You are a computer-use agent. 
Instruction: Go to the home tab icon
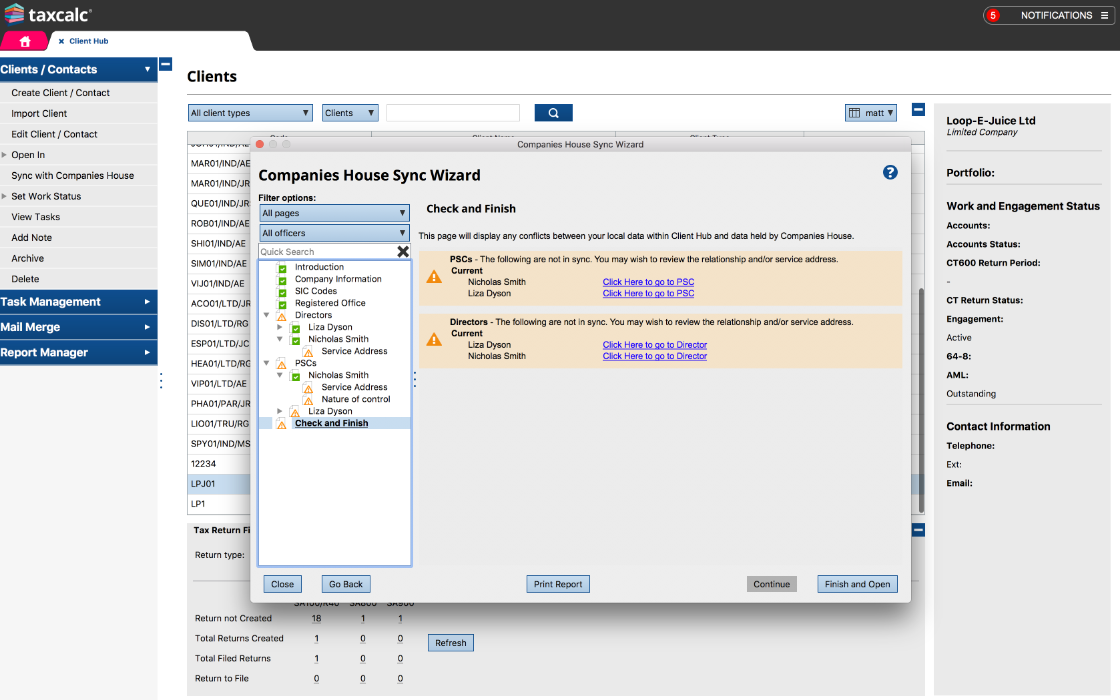[25, 41]
